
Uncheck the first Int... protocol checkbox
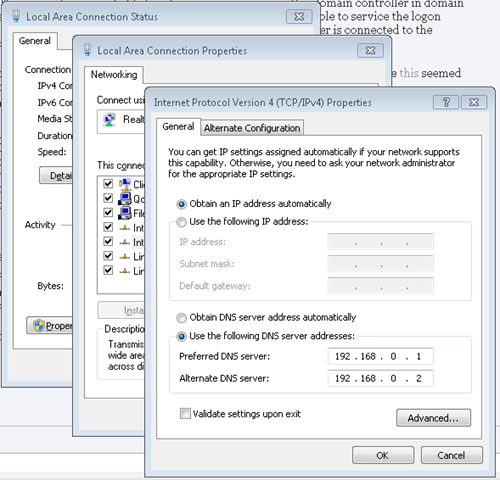pos(108,227)
